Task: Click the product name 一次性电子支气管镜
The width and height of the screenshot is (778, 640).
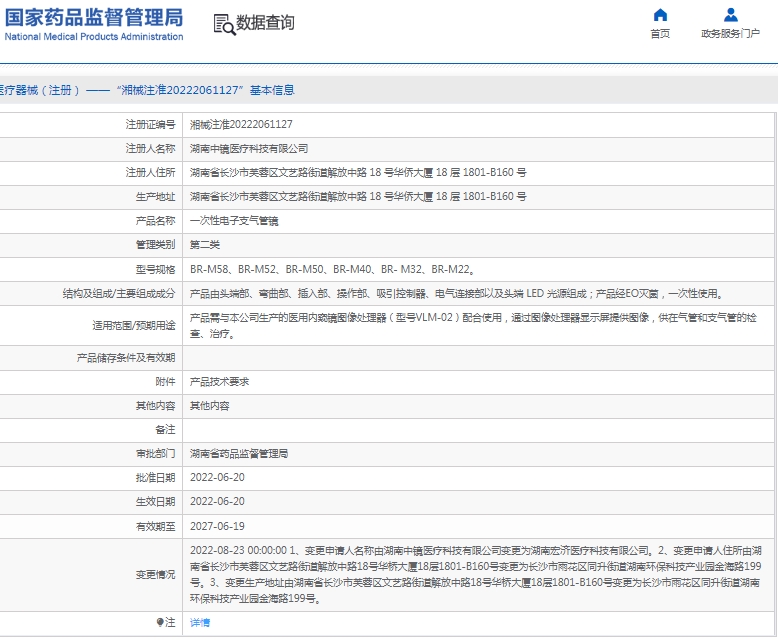Action: (x=234, y=220)
